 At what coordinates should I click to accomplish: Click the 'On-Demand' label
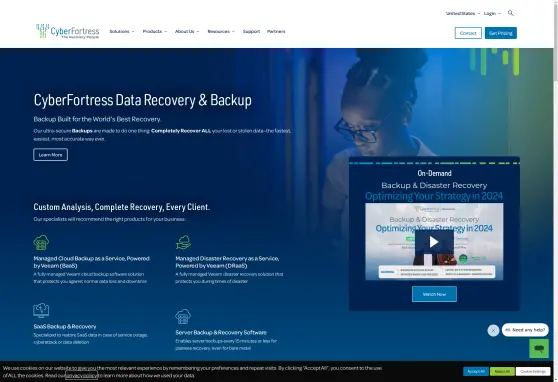click(434, 173)
